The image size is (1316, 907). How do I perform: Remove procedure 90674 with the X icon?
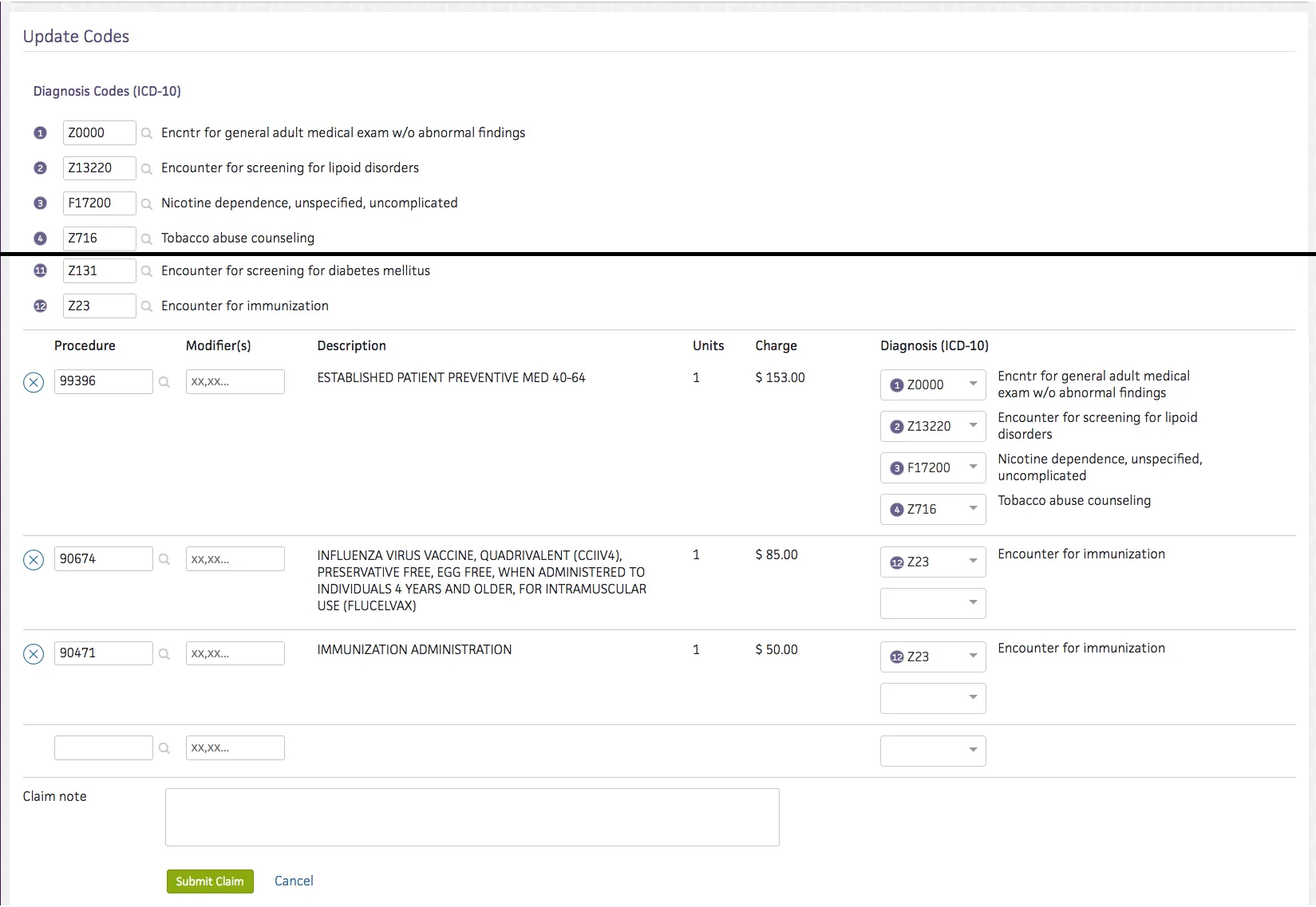coord(34,560)
